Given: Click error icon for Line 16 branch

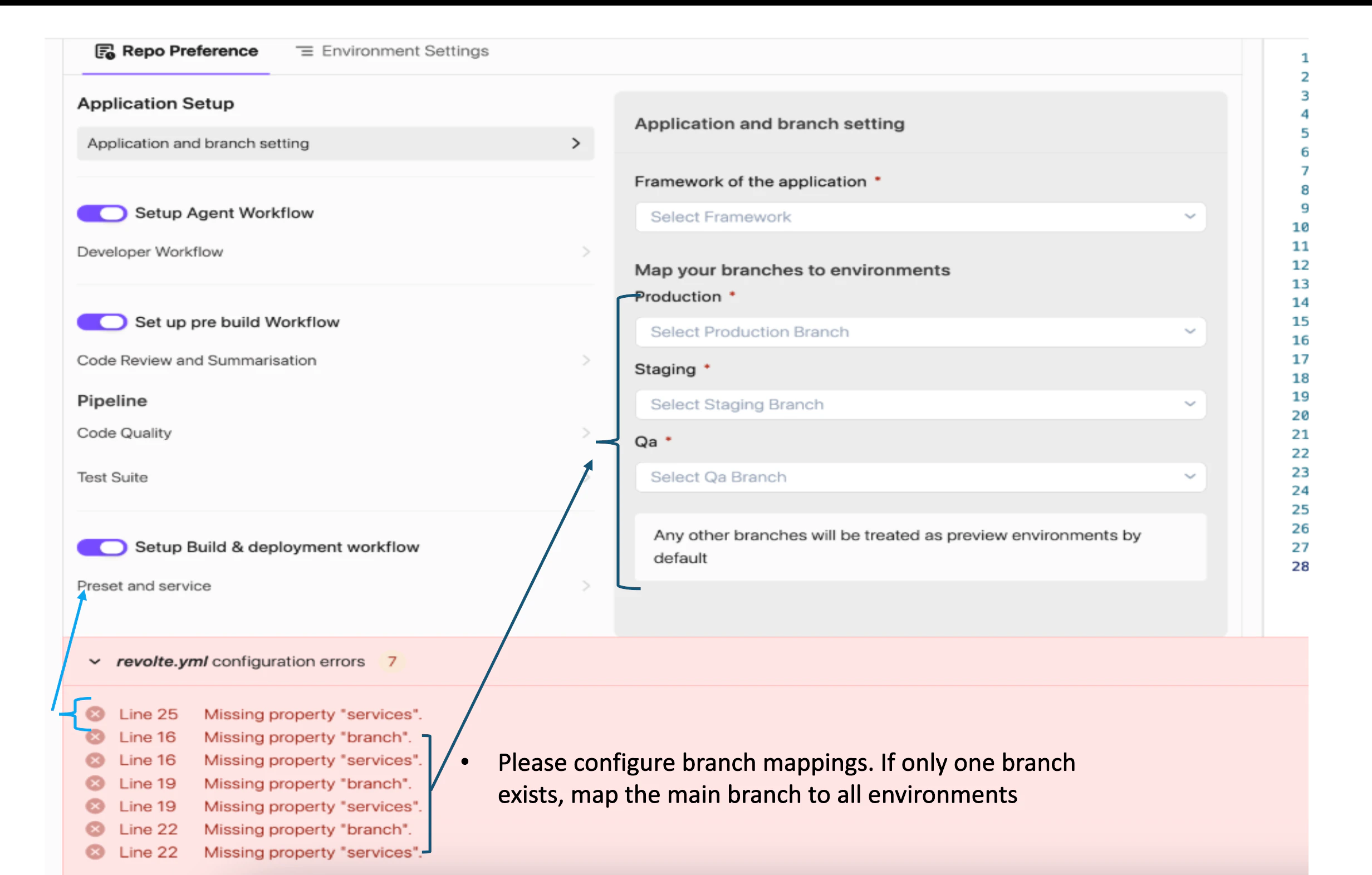Looking at the screenshot, I should click(x=95, y=737).
